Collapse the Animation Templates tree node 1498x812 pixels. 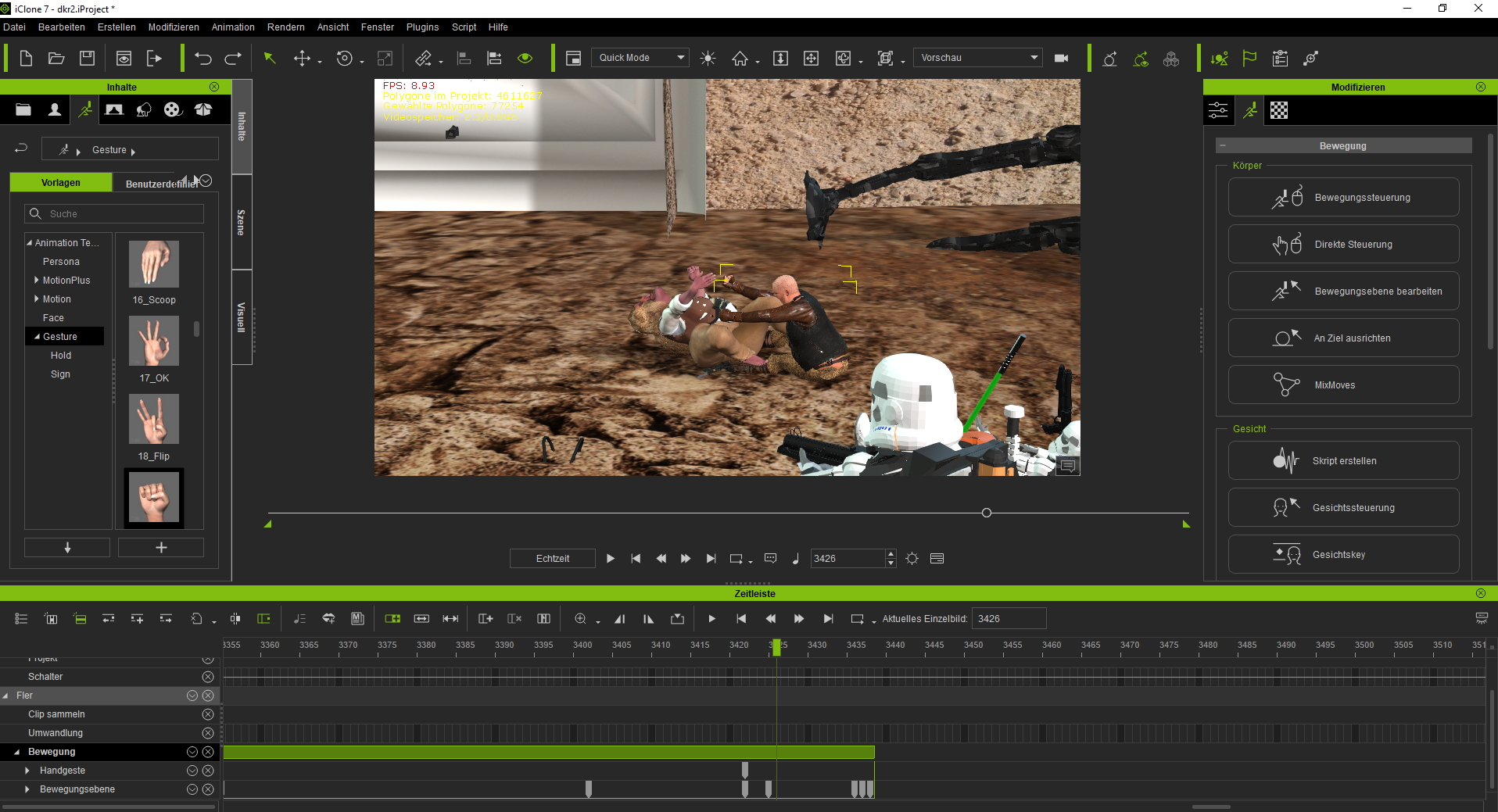(30, 243)
